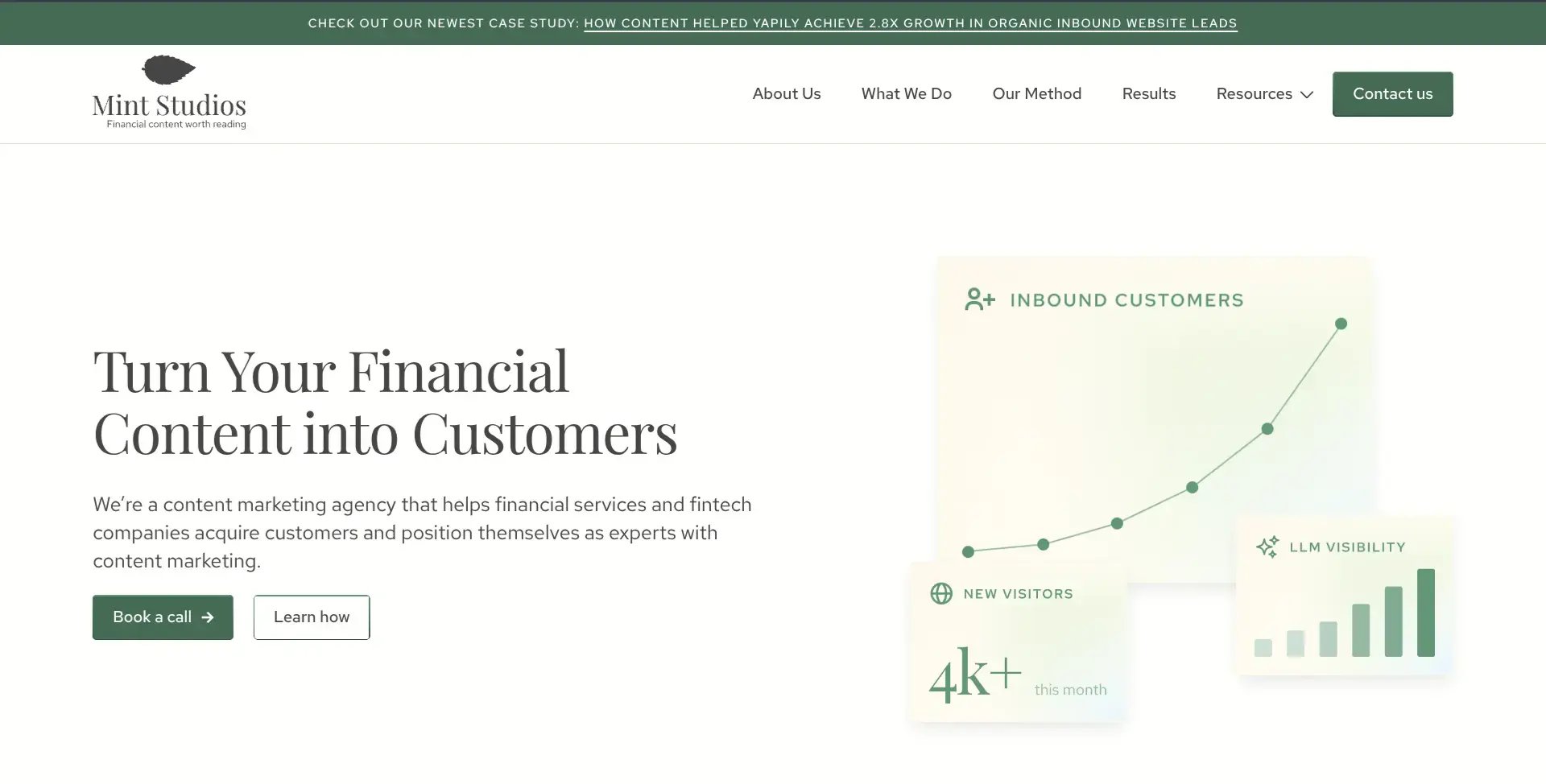1546x784 pixels.
Task: Open the Yapily case study banner link
Action: coord(910,23)
